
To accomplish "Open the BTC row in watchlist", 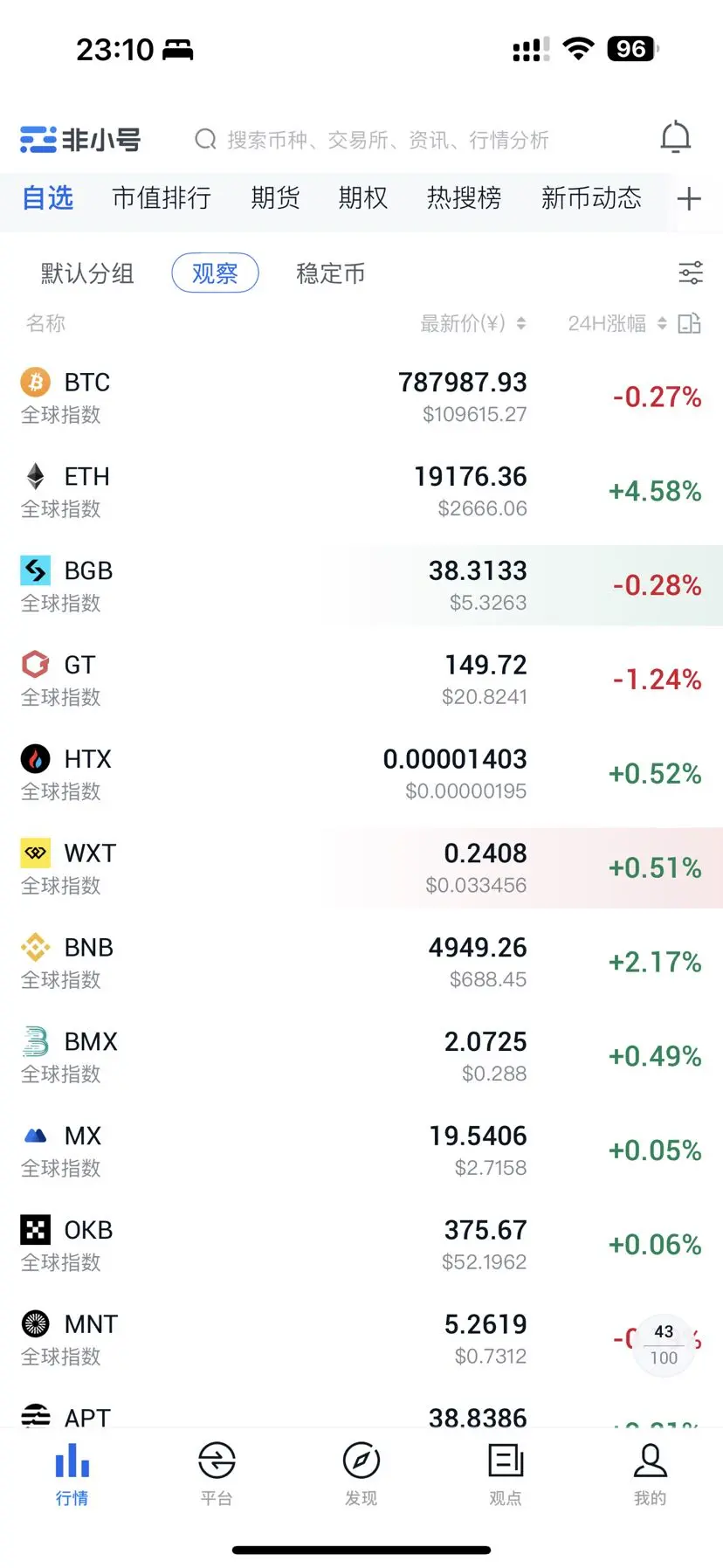I will tap(361, 397).
